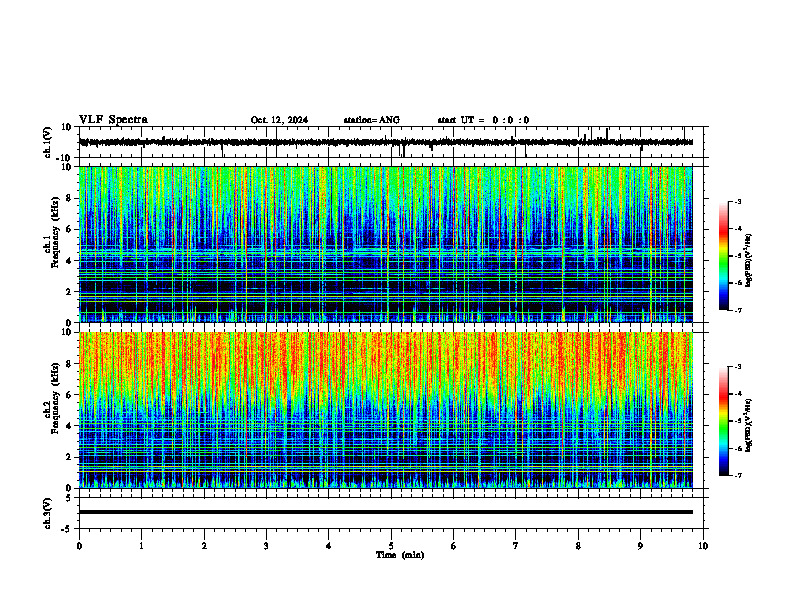Click the 'VLF Spectra' title text

pyautogui.click(x=113, y=120)
